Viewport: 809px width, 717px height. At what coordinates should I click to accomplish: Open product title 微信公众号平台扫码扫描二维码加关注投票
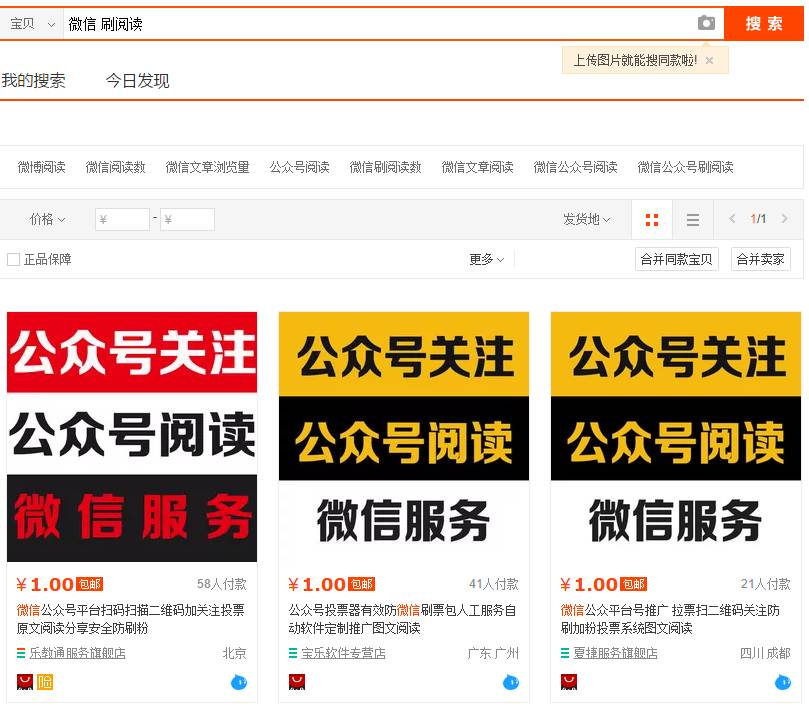coord(131,620)
